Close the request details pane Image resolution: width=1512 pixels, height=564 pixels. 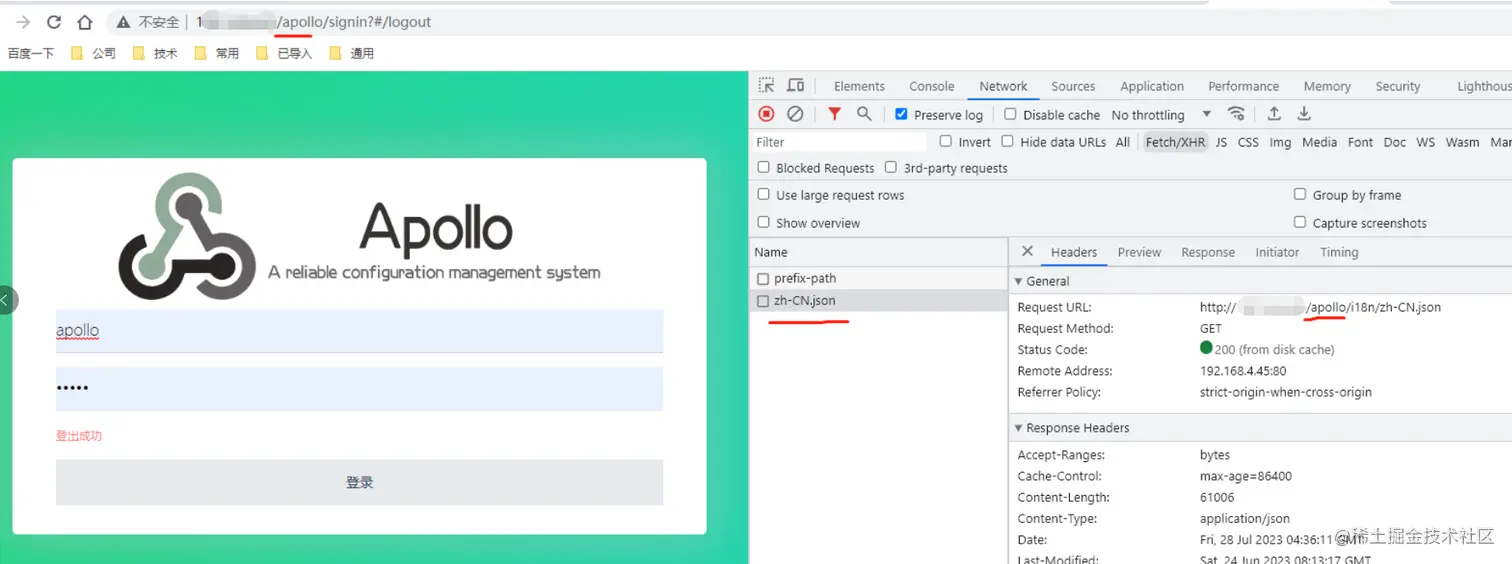pos(1027,251)
